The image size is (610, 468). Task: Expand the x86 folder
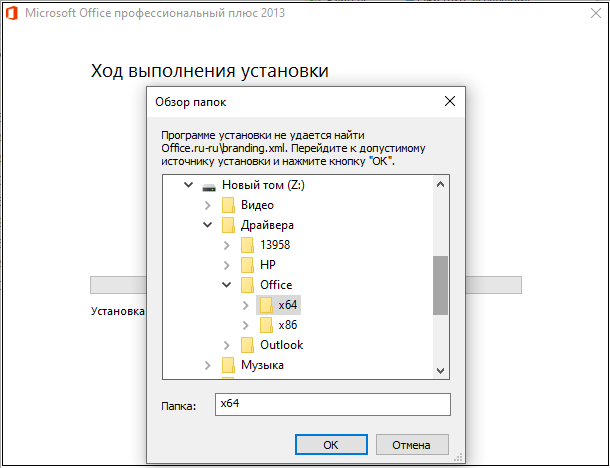[x=246, y=325]
